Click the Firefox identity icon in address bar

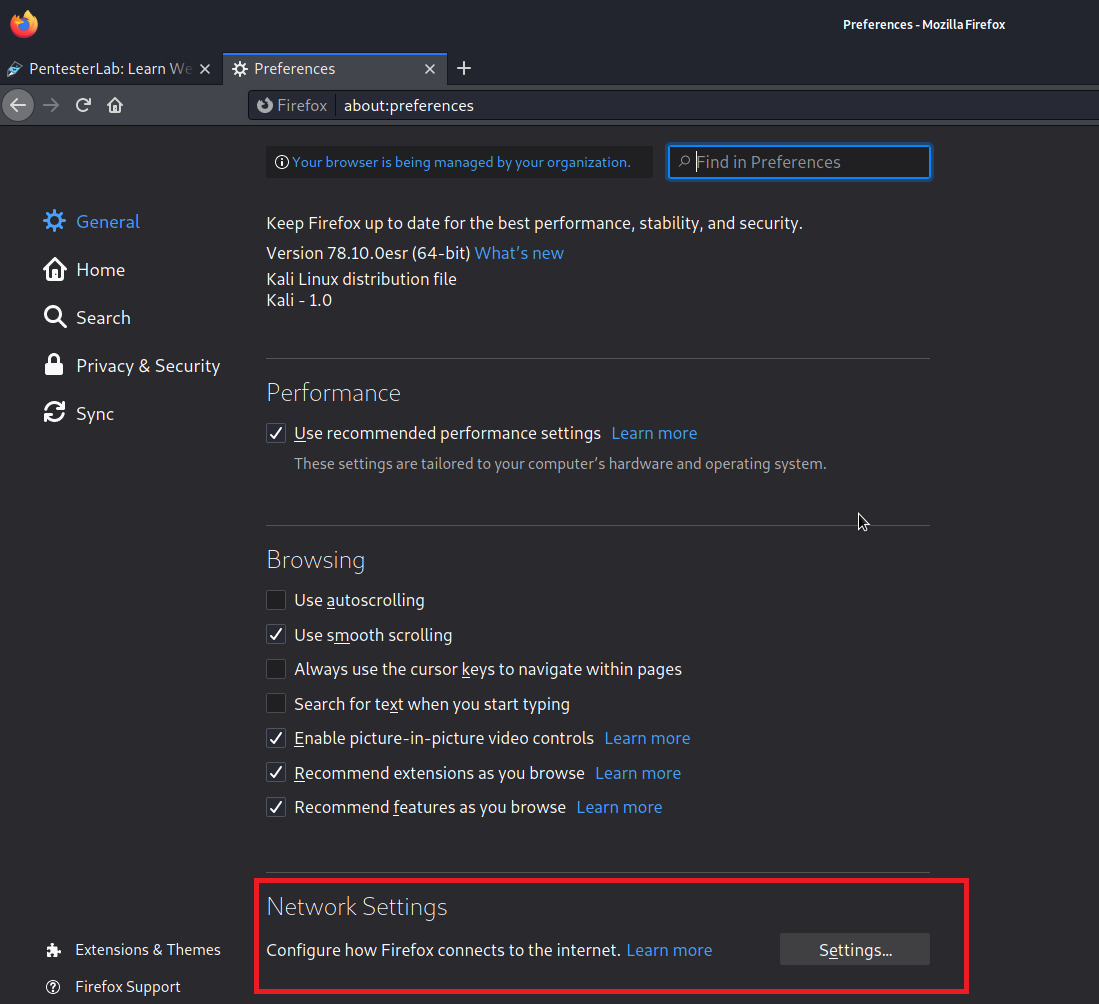(265, 105)
